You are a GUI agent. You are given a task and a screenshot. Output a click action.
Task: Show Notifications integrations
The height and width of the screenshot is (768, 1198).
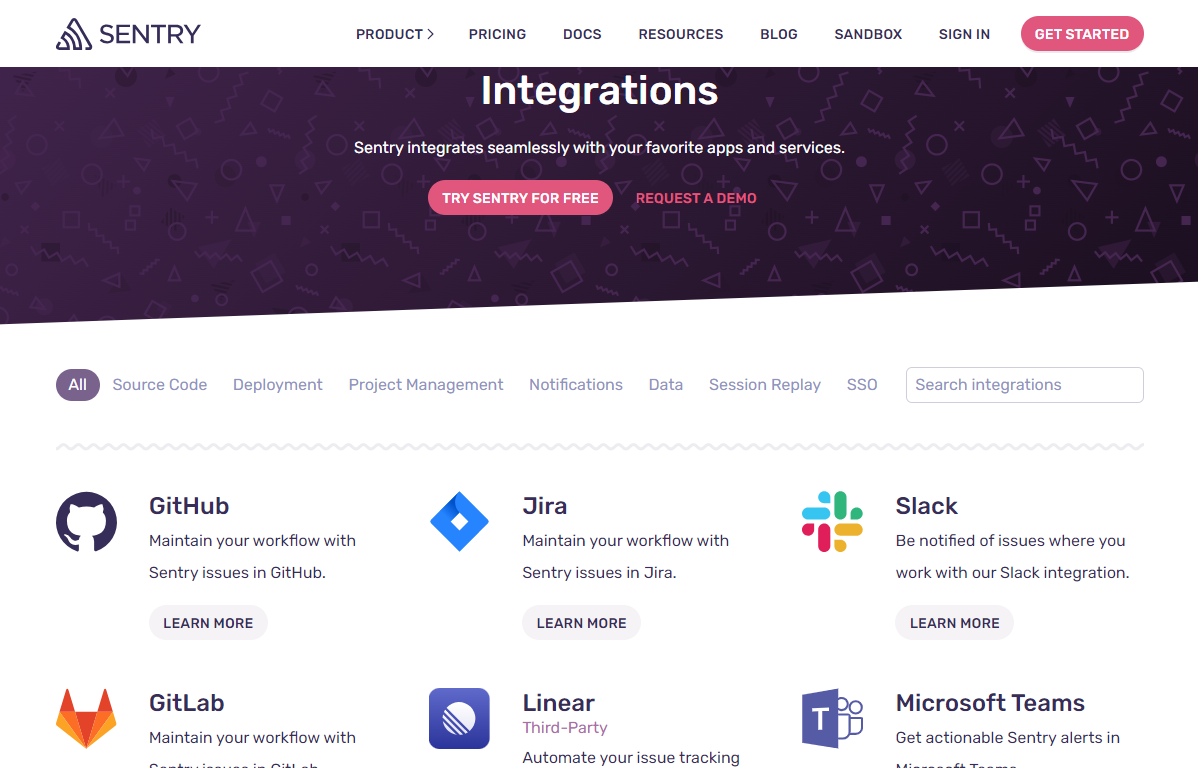tap(576, 384)
